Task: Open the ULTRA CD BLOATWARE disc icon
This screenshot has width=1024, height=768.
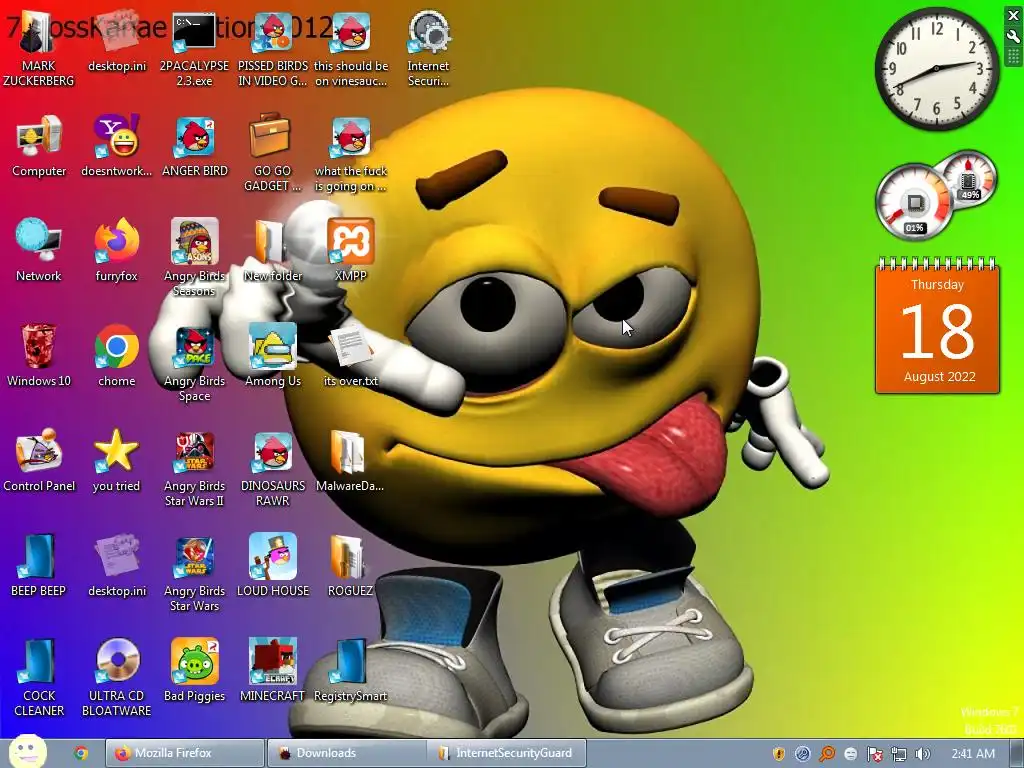Action: pyautogui.click(x=116, y=678)
